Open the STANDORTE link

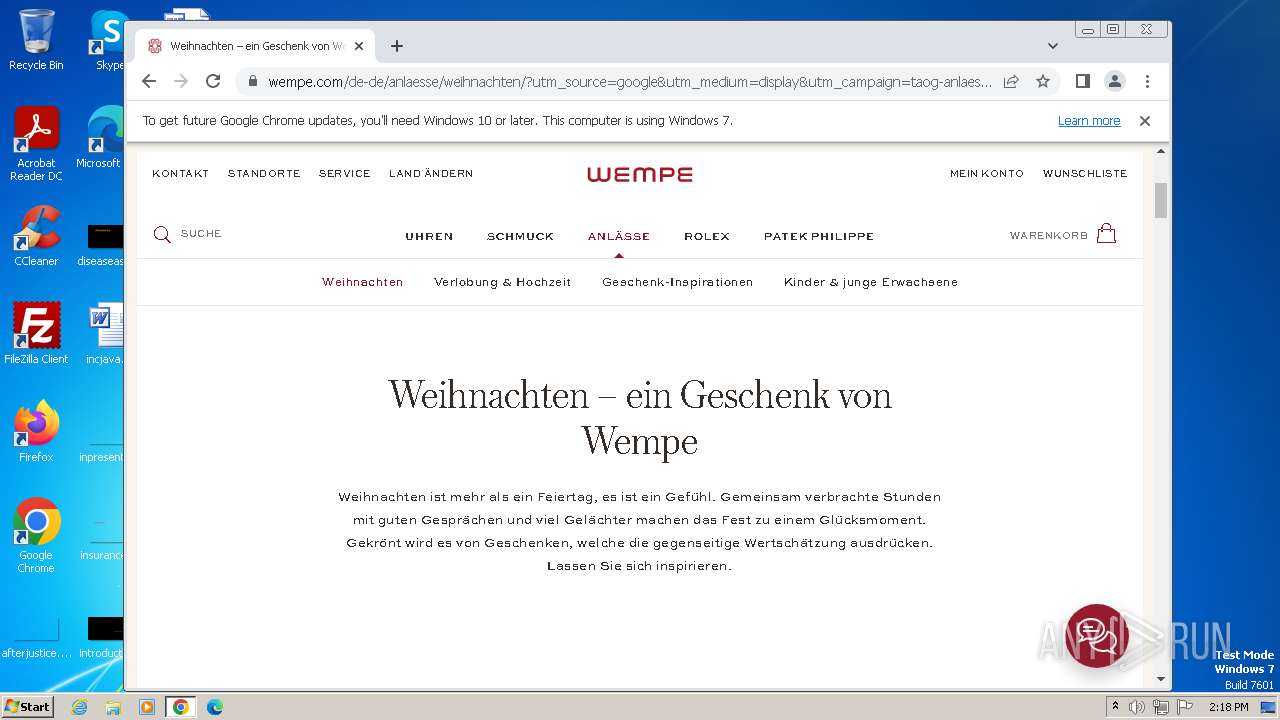[264, 174]
